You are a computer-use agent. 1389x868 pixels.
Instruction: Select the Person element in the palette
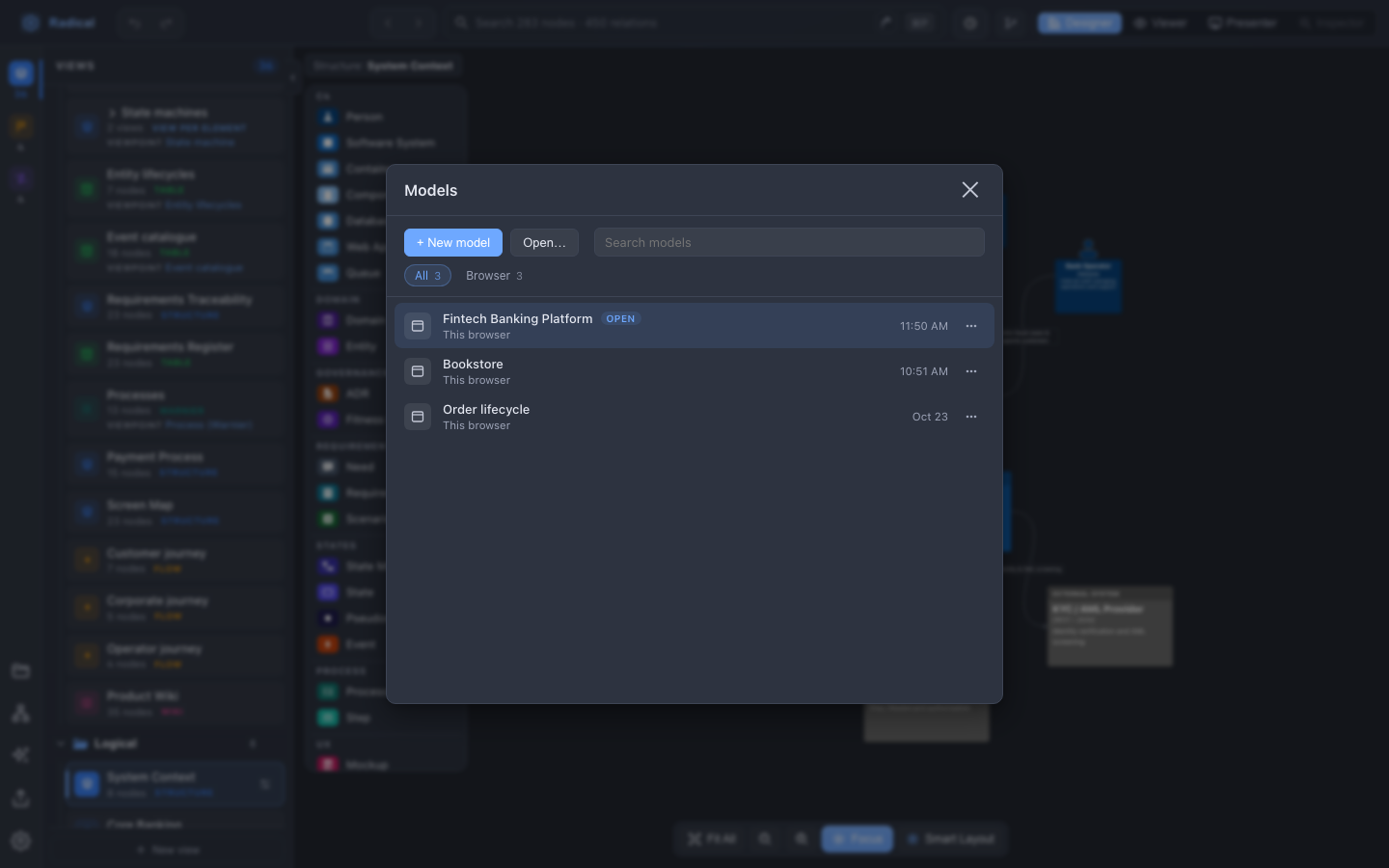pos(386,117)
